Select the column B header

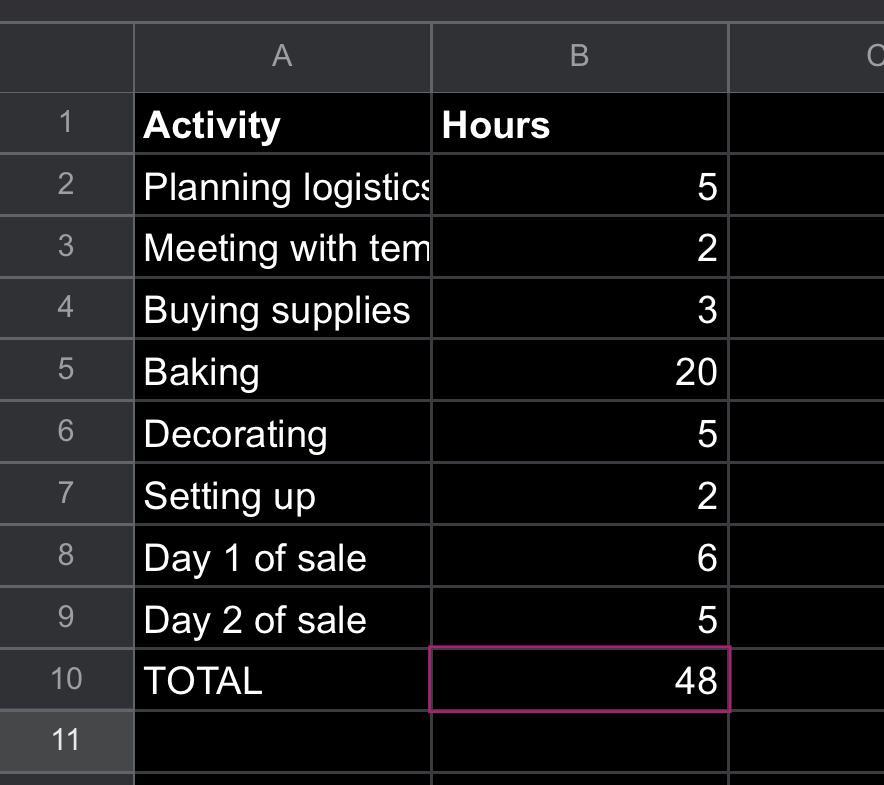pyautogui.click(x=579, y=57)
